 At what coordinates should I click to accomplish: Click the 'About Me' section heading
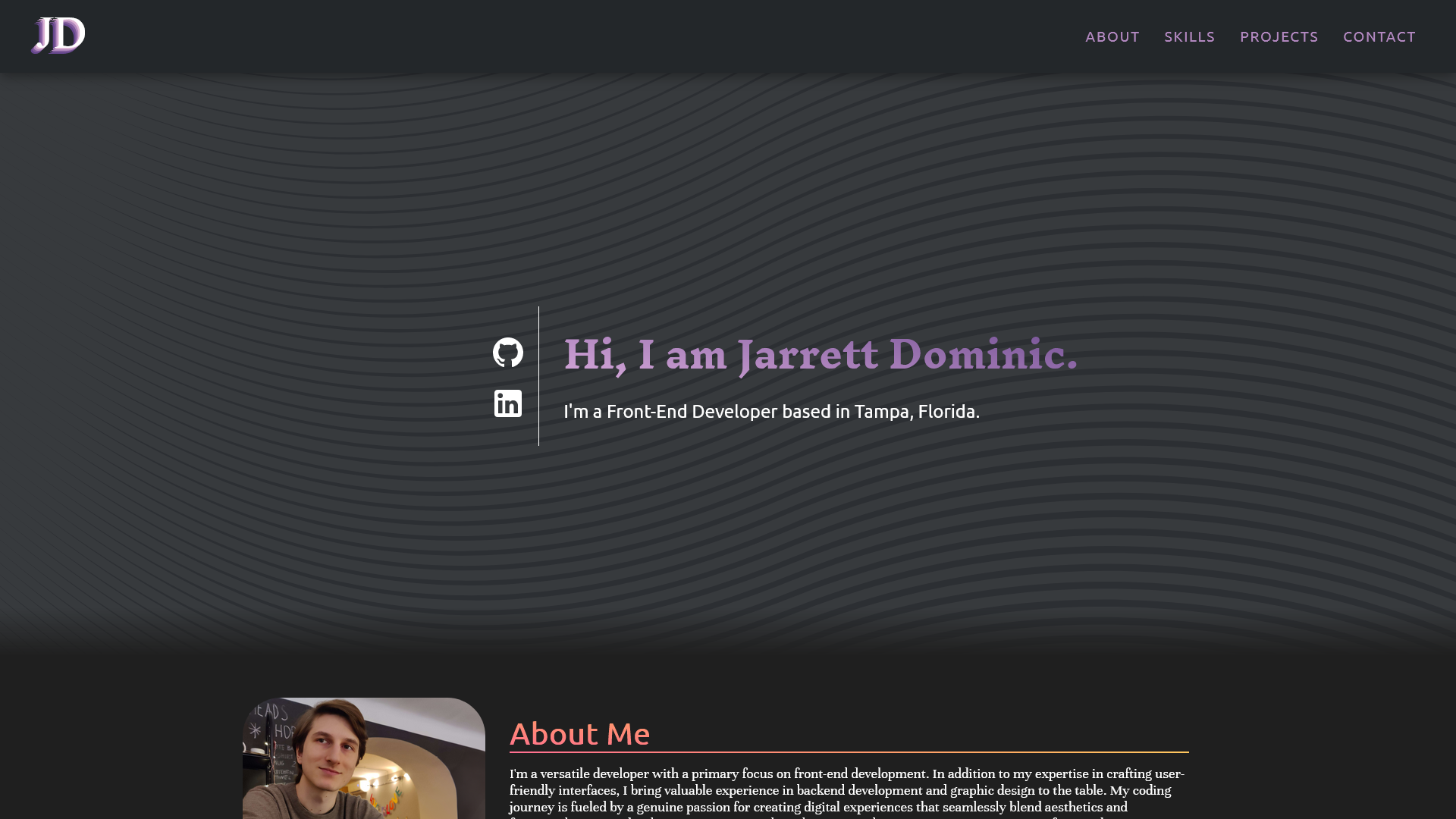tap(579, 733)
